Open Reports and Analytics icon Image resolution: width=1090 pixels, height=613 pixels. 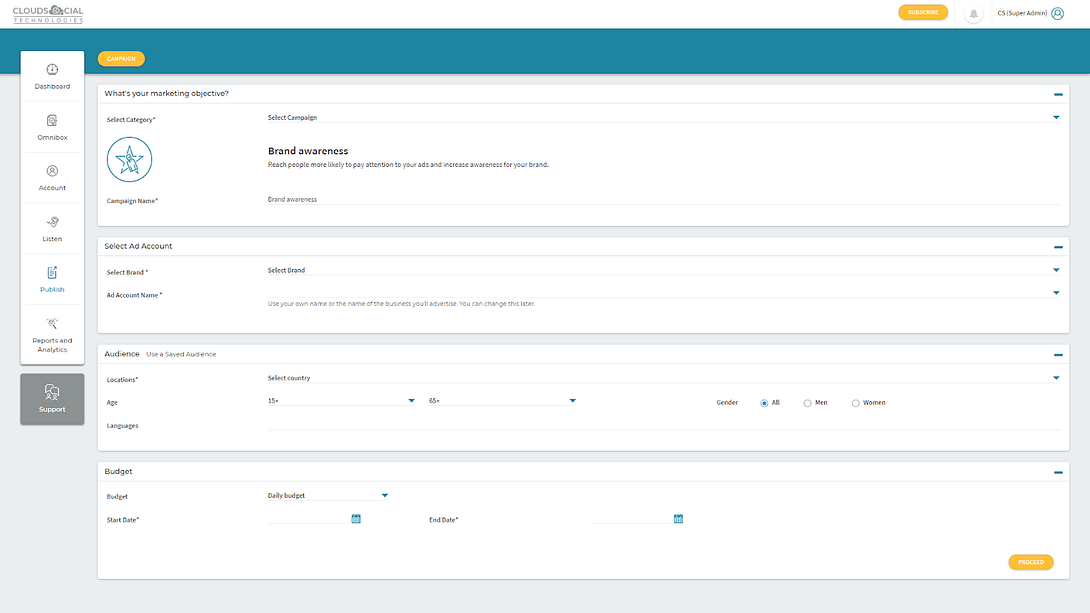pos(52,324)
